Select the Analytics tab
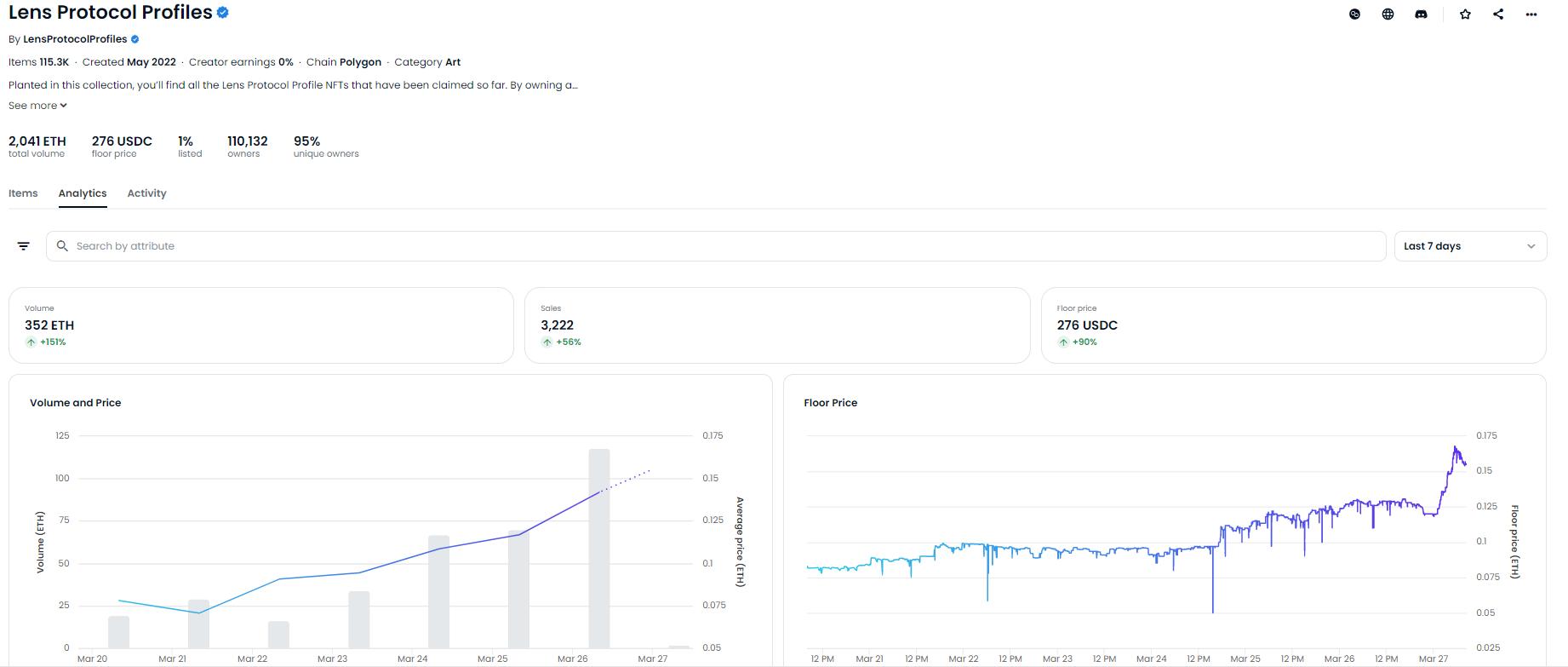Image resolution: width=1568 pixels, height=667 pixels. pos(83,193)
